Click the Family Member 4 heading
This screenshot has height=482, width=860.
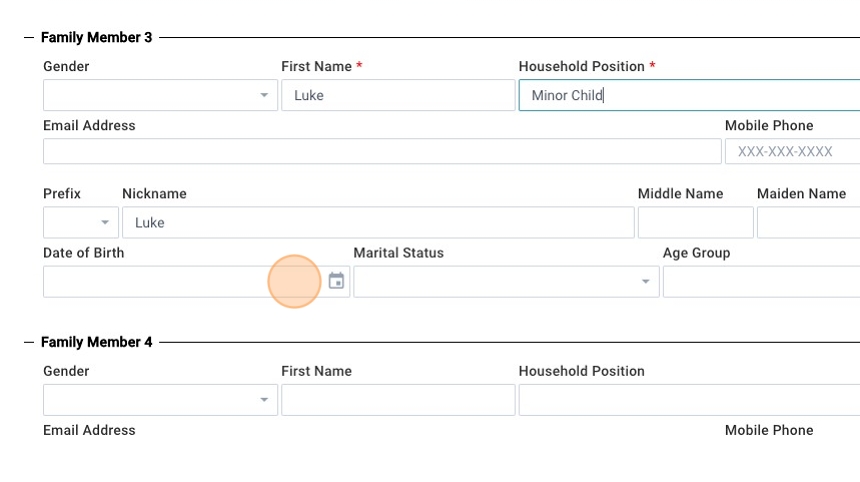pyautogui.click(x=96, y=342)
